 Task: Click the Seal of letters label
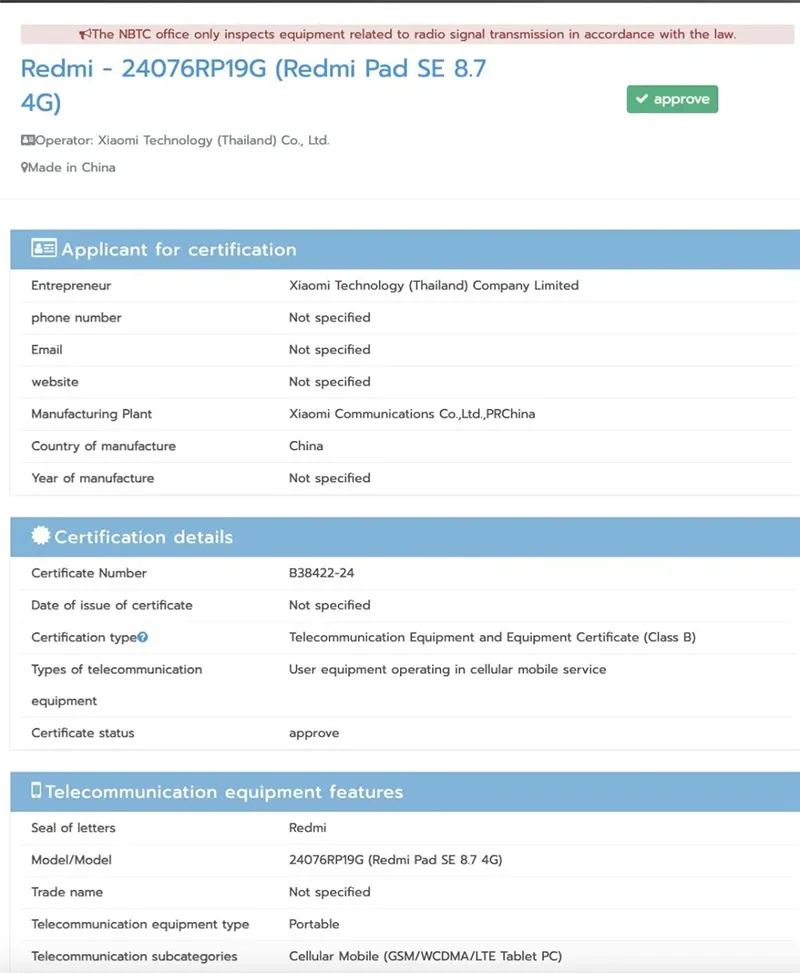(74, 828)
